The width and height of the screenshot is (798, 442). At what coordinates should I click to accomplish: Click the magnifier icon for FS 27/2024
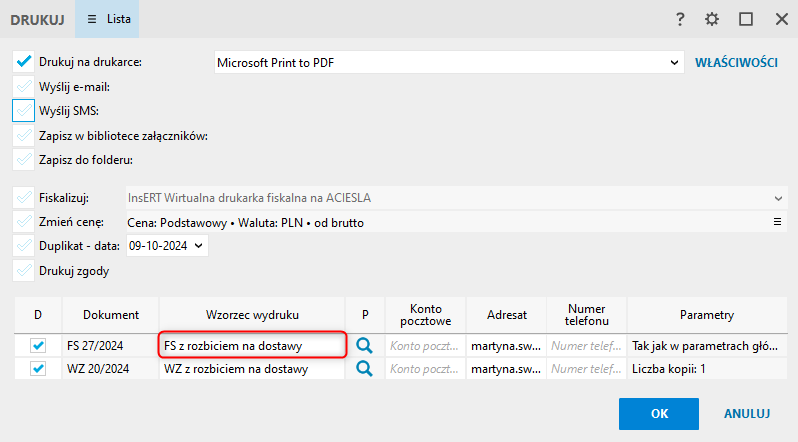[365, 345]
